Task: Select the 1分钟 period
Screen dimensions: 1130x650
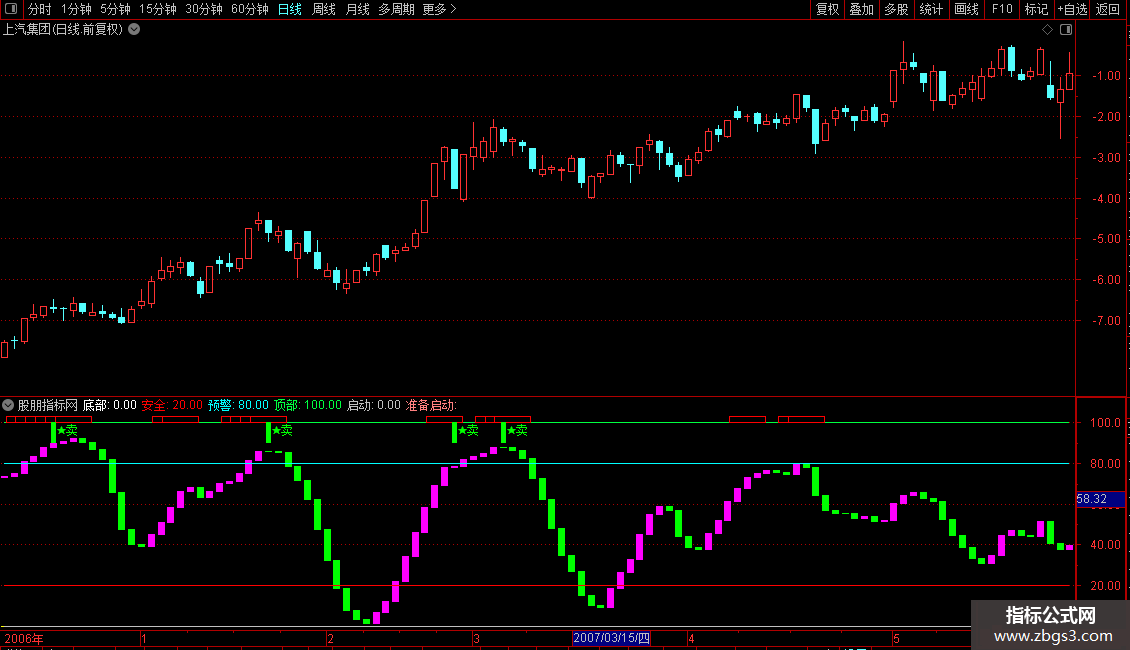Action: pos(76,9)
